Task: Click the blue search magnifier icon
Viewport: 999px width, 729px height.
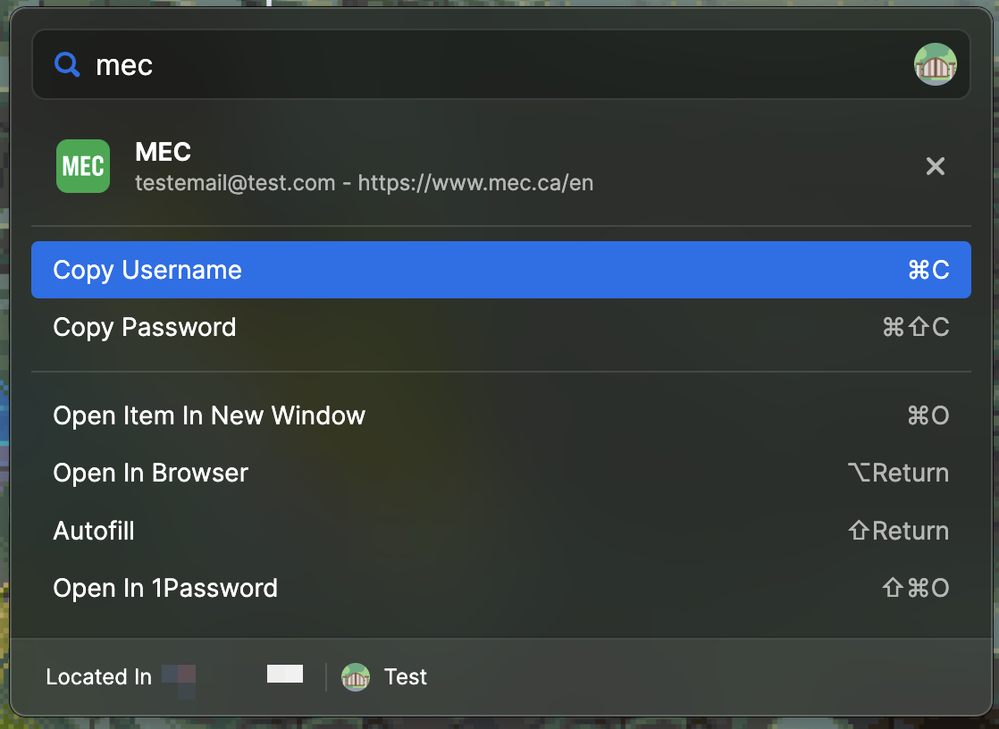Action: point(67,66)
